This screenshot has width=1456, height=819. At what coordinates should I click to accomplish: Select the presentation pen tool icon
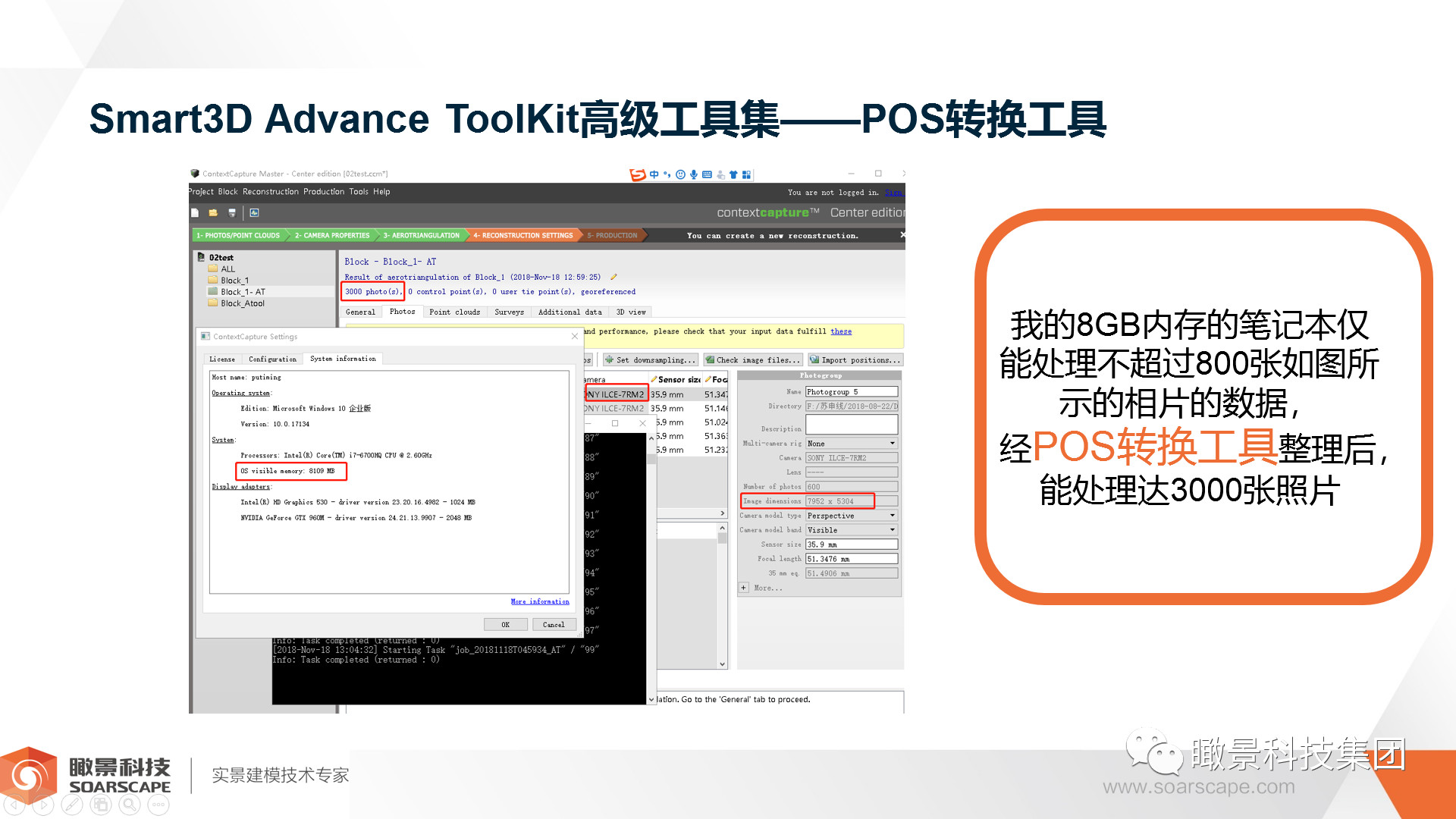coord(71,805)
